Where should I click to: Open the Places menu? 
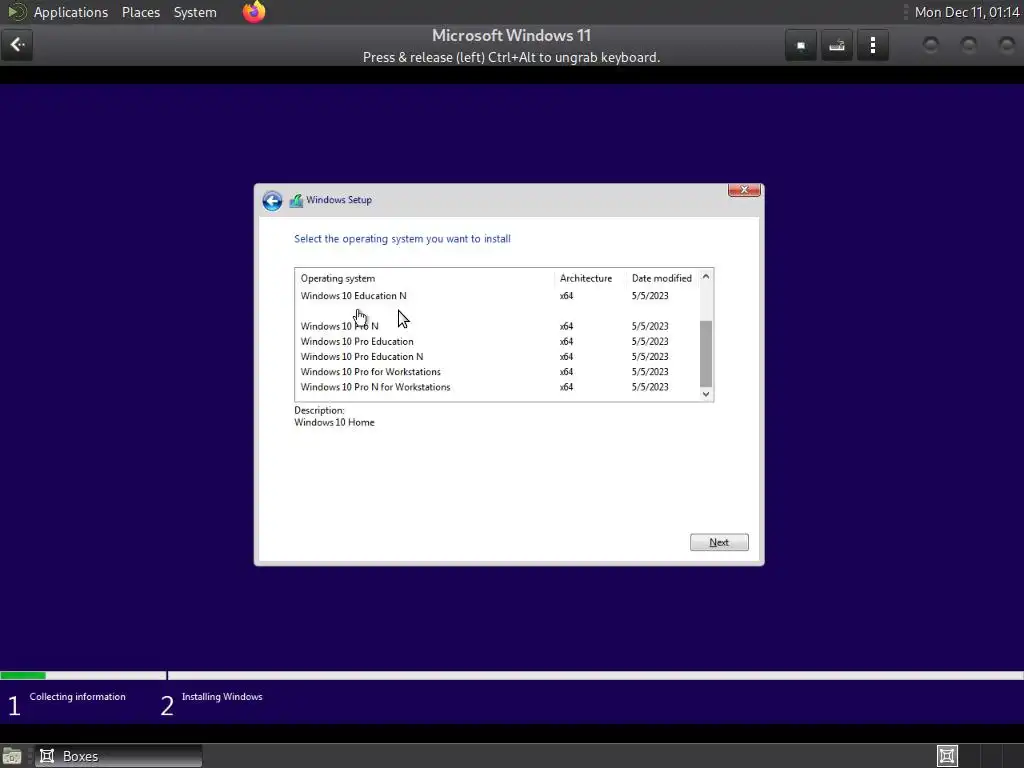tap(141, 12)
